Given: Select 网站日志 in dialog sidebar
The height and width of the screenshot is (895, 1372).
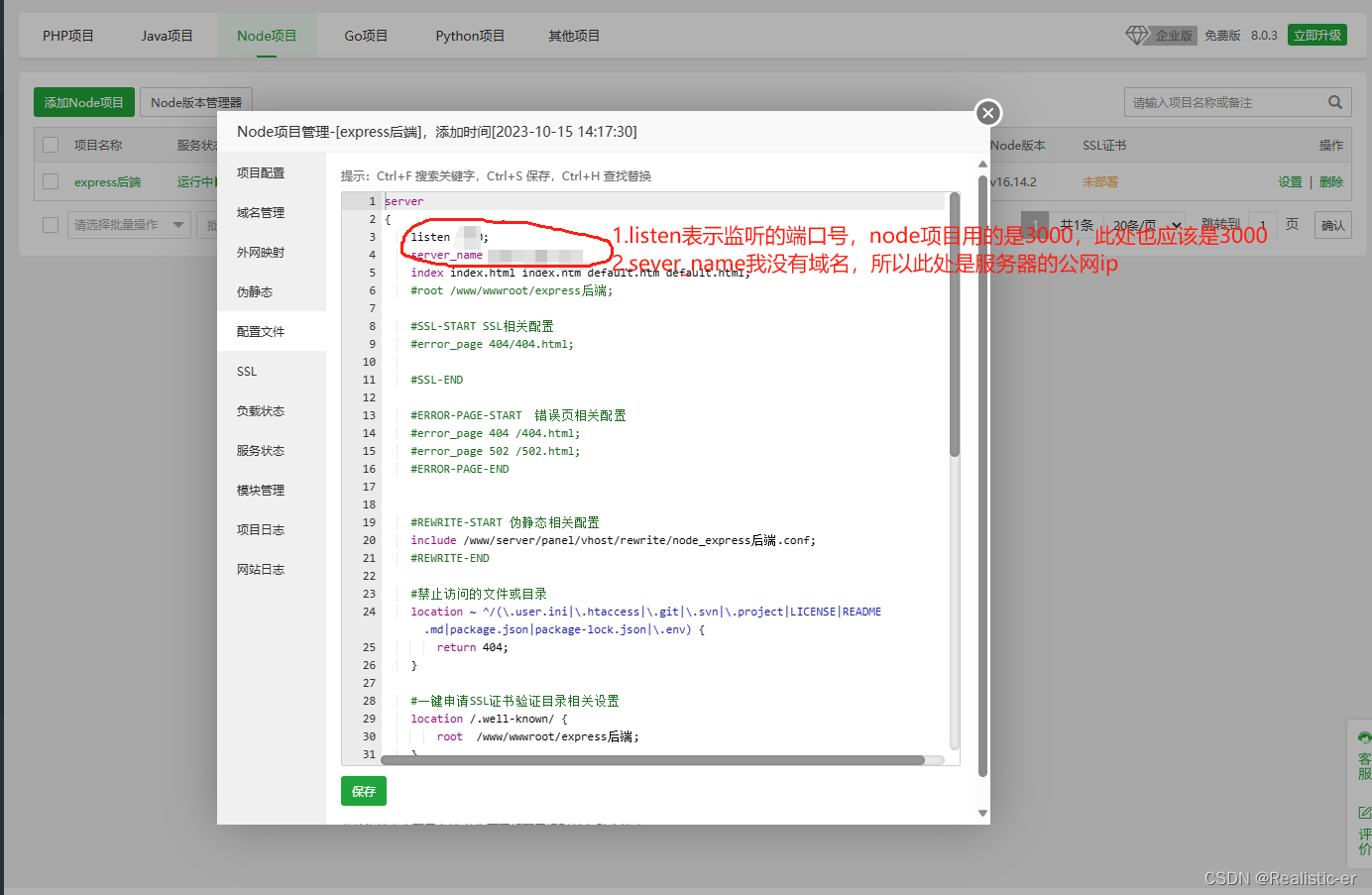Looking at the screenshot, I should point(272,569).
